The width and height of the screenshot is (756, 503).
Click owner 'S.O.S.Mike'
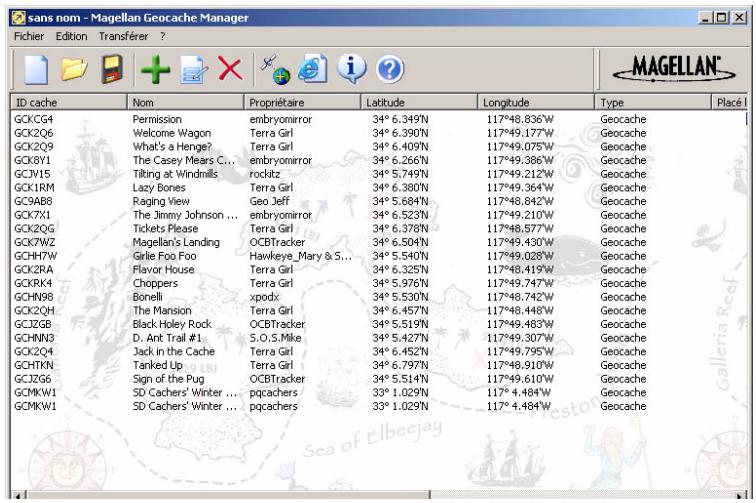tap(275, 338)
